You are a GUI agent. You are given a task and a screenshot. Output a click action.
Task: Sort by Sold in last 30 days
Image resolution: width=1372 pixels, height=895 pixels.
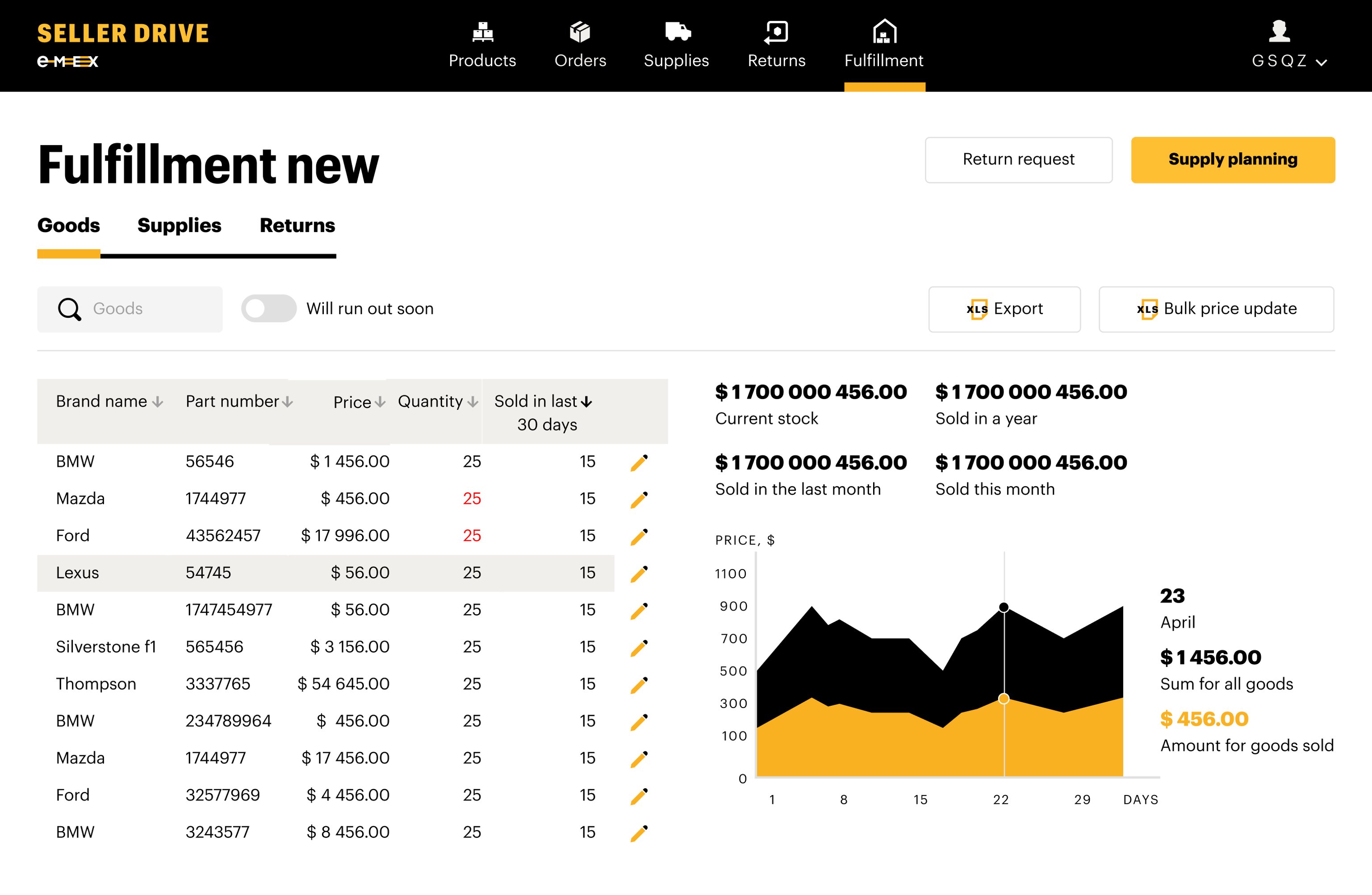coord(586,402)
